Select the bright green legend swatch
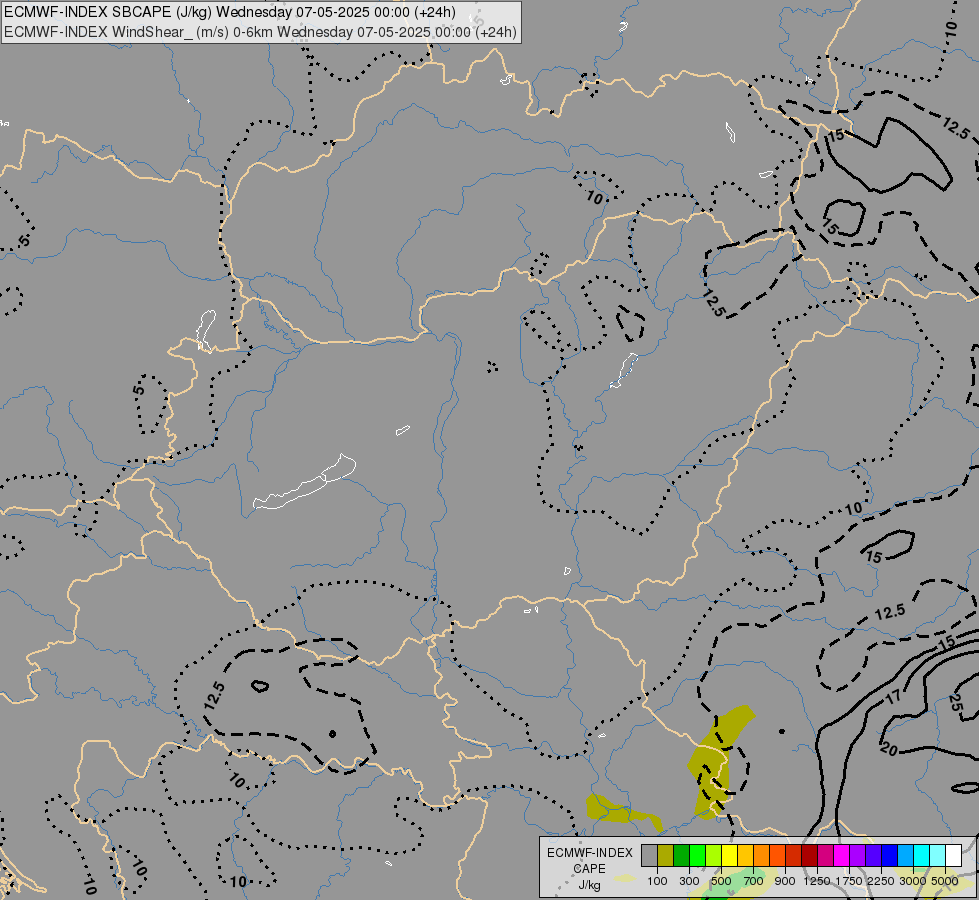Screen dimensions: 979x900 697,855
